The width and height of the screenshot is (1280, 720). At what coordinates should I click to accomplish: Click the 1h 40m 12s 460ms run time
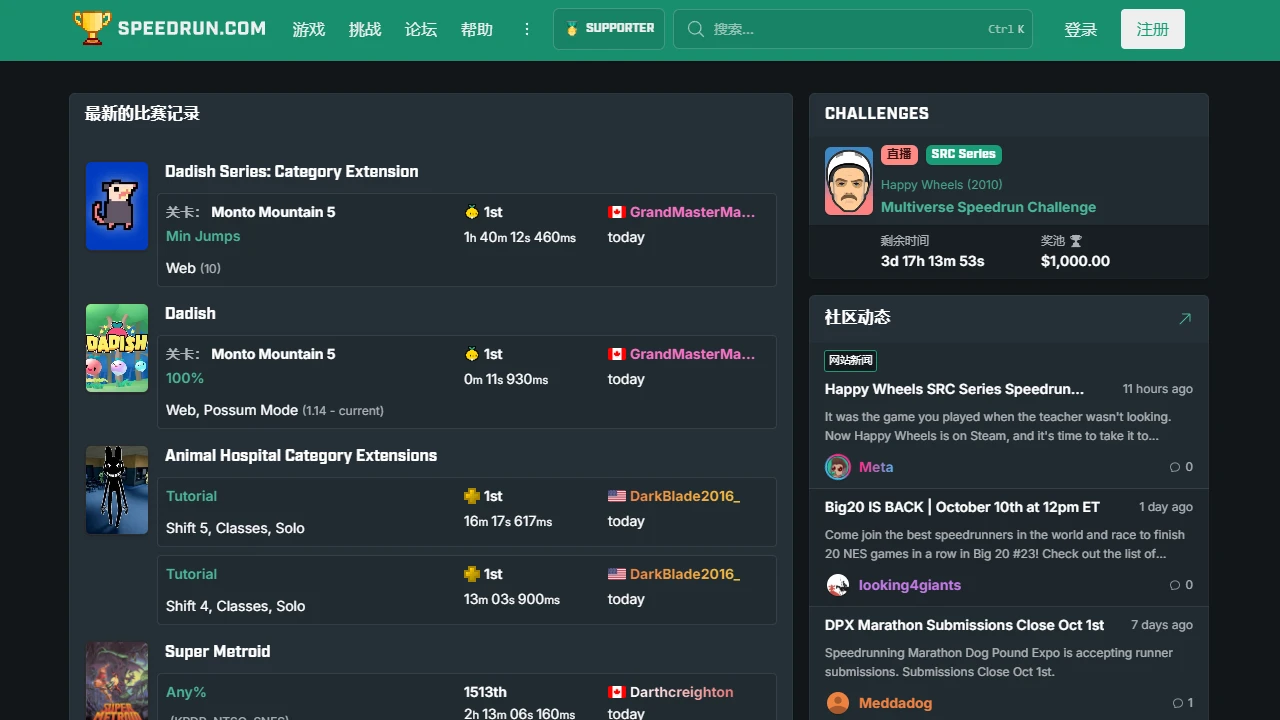[x=520, y=238]
